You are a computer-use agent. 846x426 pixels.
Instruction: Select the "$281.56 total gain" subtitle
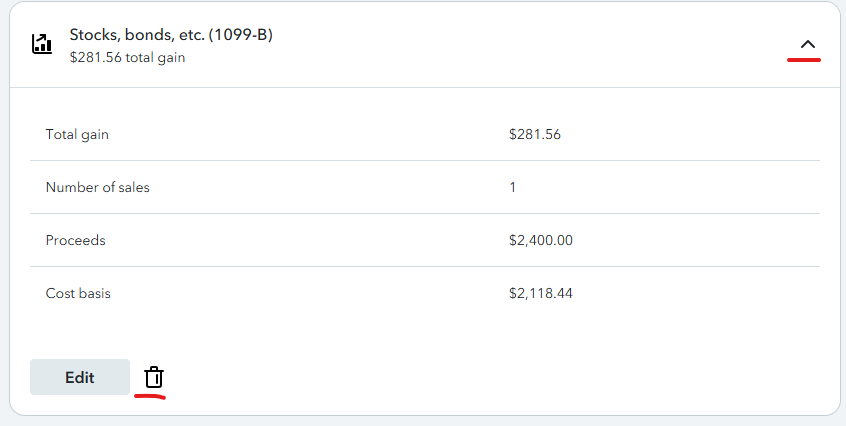[x=127, y=57]
